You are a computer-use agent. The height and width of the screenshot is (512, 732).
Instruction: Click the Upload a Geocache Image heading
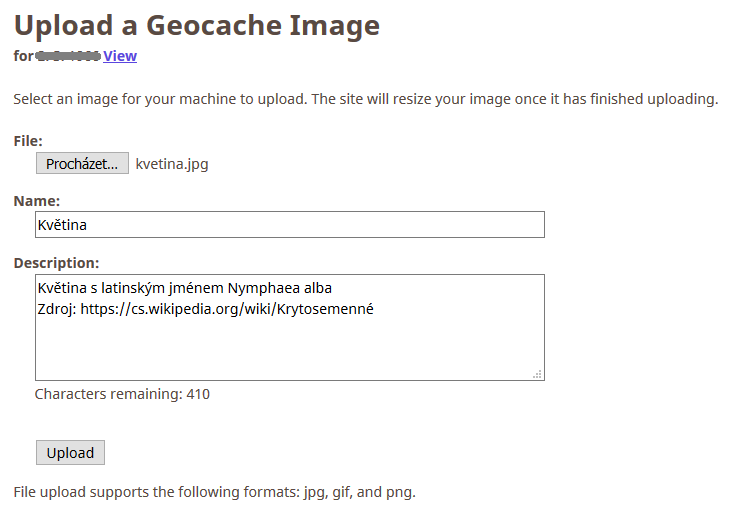tap(197, 25)
